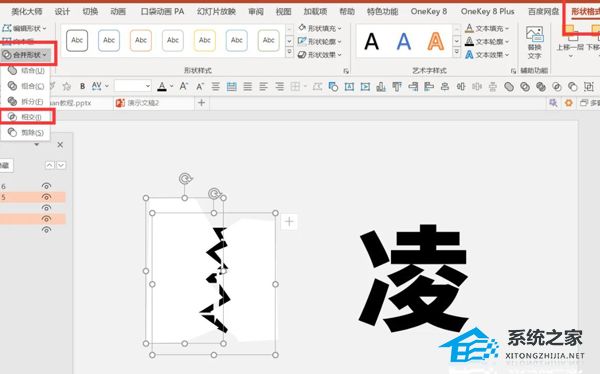Viewport: 600px width, 374px height.
Task: Toggle visibility eye for item 6
Action: pyautogui.click(x=46, y=186)
